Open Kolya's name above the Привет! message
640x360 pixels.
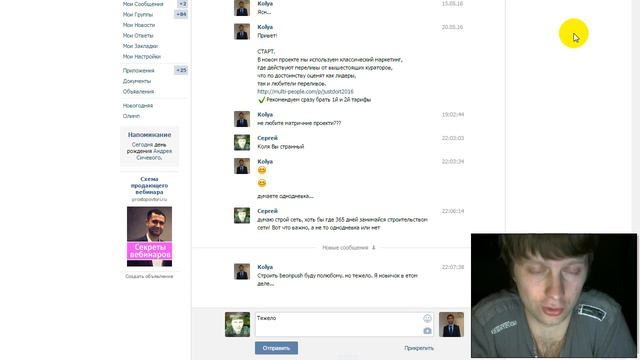pyautogui.click(x=265, y=27)
